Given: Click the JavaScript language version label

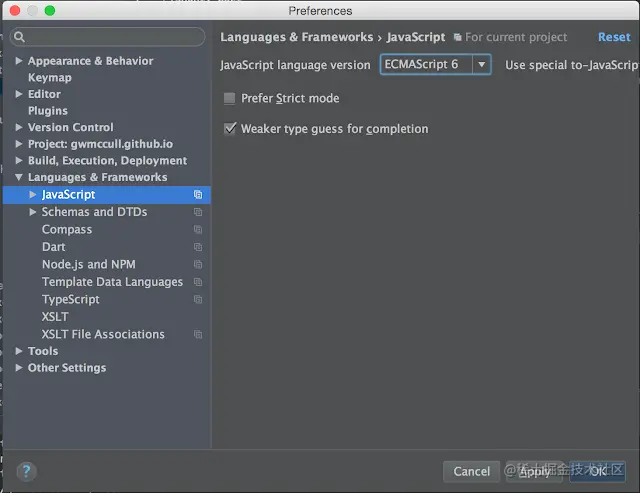Looking at the screenshot, I should [295, 65].
